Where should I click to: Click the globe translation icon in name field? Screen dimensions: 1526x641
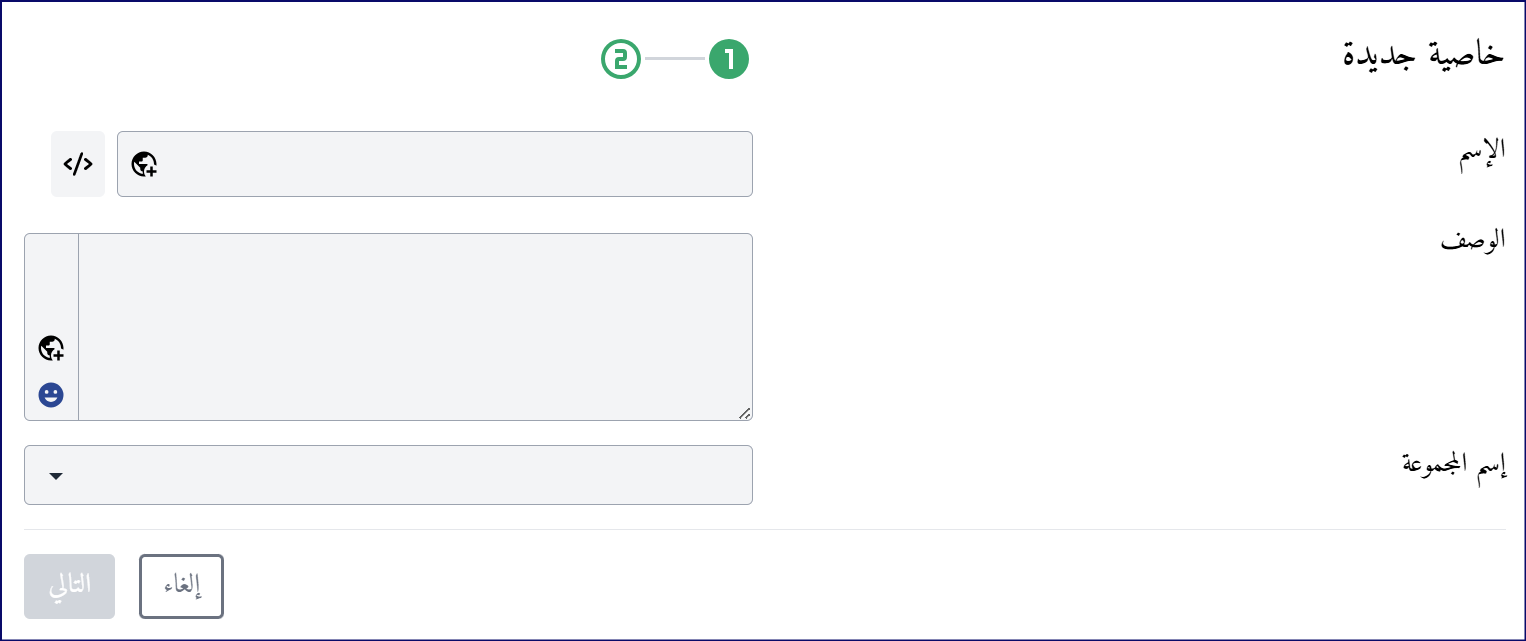click(x=145, y=165)
